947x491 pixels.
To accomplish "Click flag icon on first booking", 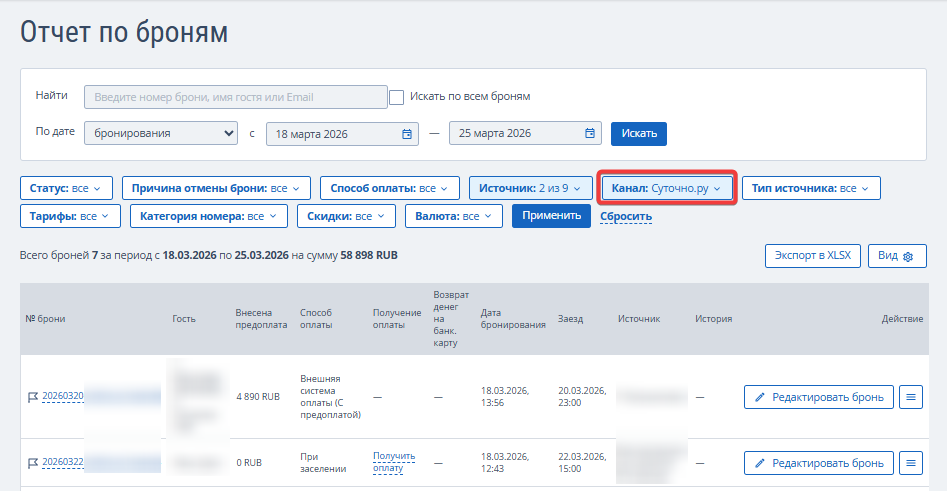I will [32, 397].
